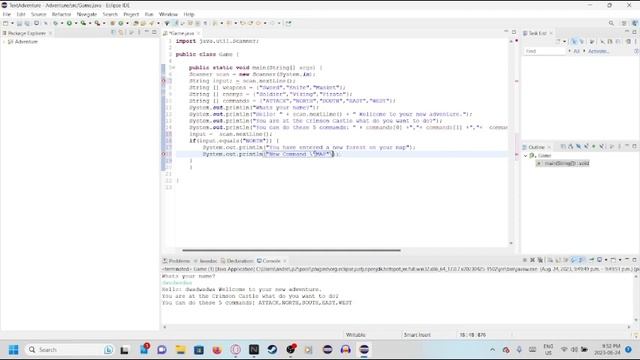Open the Debug button dropdown arrow
The width and height of the screenshot is (640, 360).
[62, 23]
